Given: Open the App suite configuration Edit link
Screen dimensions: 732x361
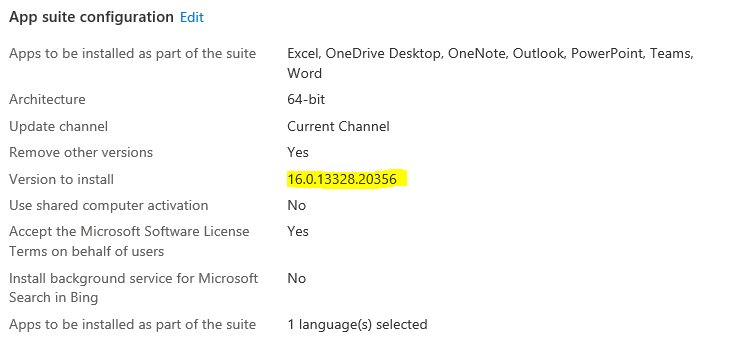Looking at the screenshot, I should [192, 17].
